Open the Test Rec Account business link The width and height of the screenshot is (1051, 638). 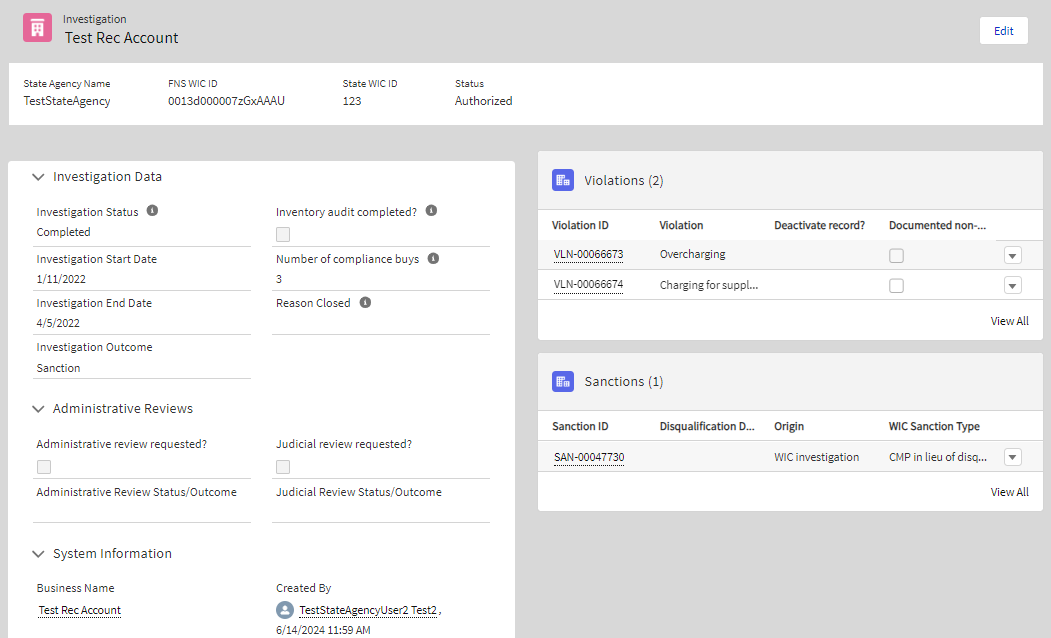click(80, 610)
